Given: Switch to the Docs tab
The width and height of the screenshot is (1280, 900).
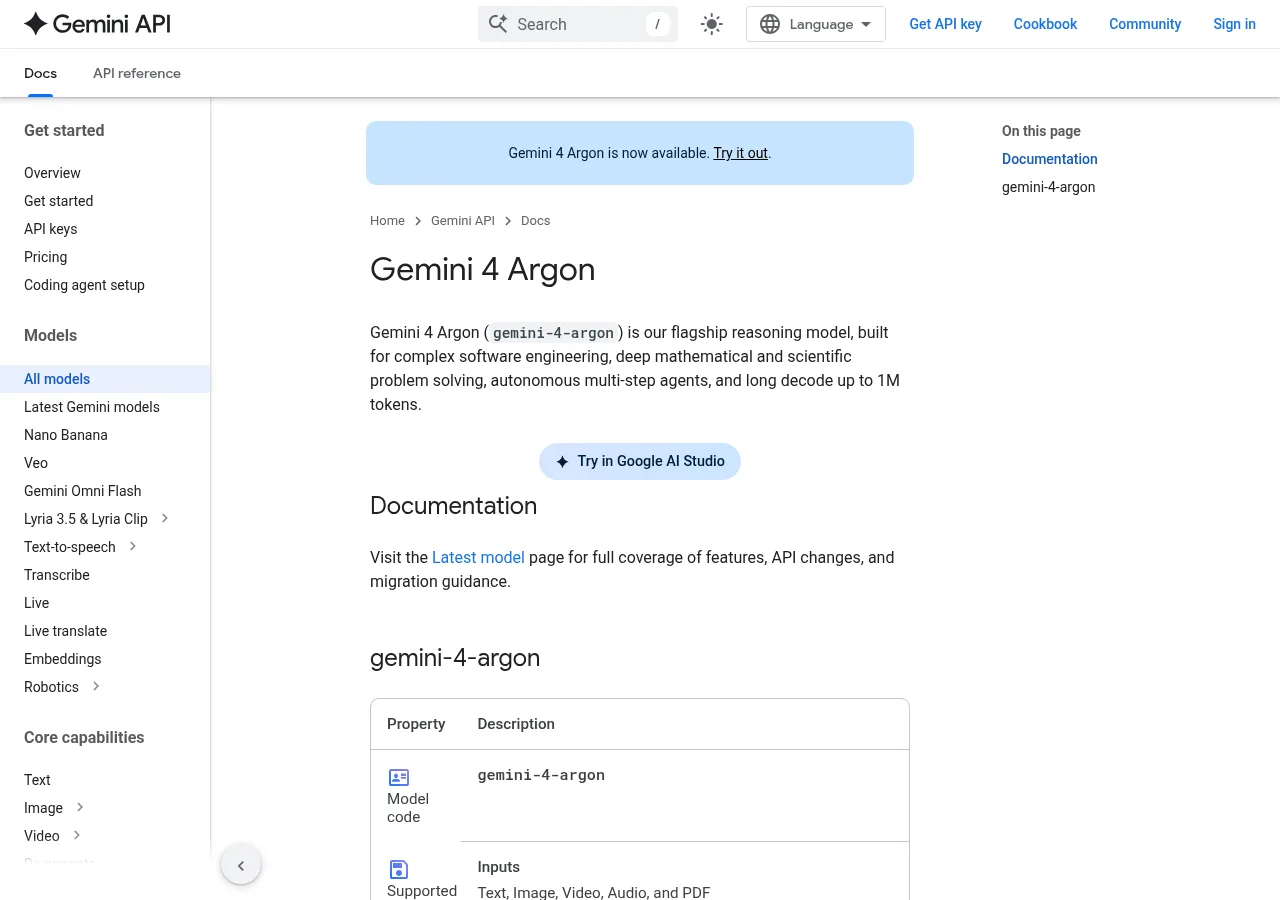Looking at the screenshot, I should (x=40, y=73).
